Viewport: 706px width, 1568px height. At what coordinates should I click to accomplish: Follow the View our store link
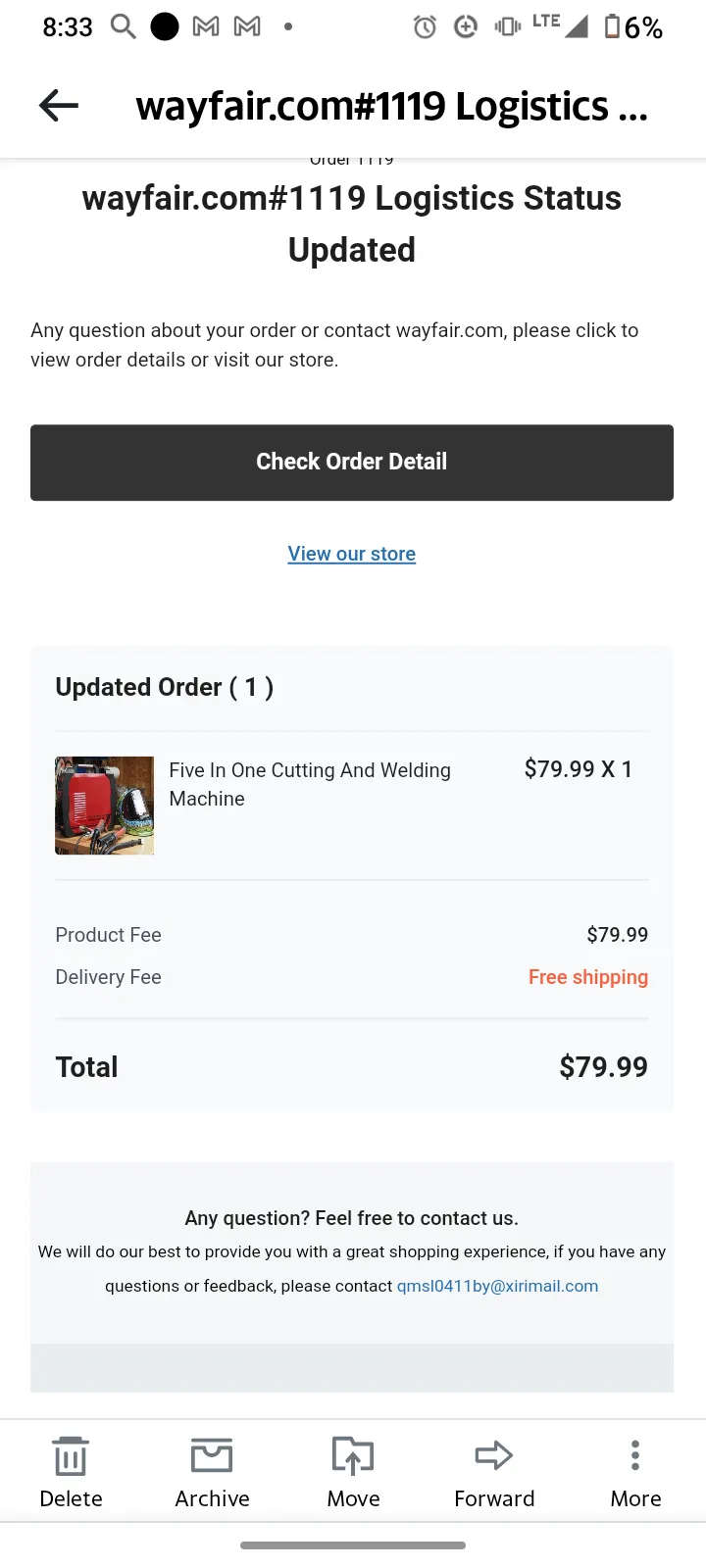(352, 554)
